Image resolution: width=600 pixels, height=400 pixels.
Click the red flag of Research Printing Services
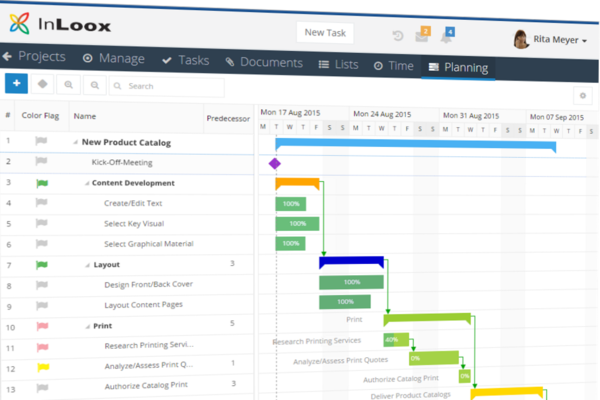(42, 347)
